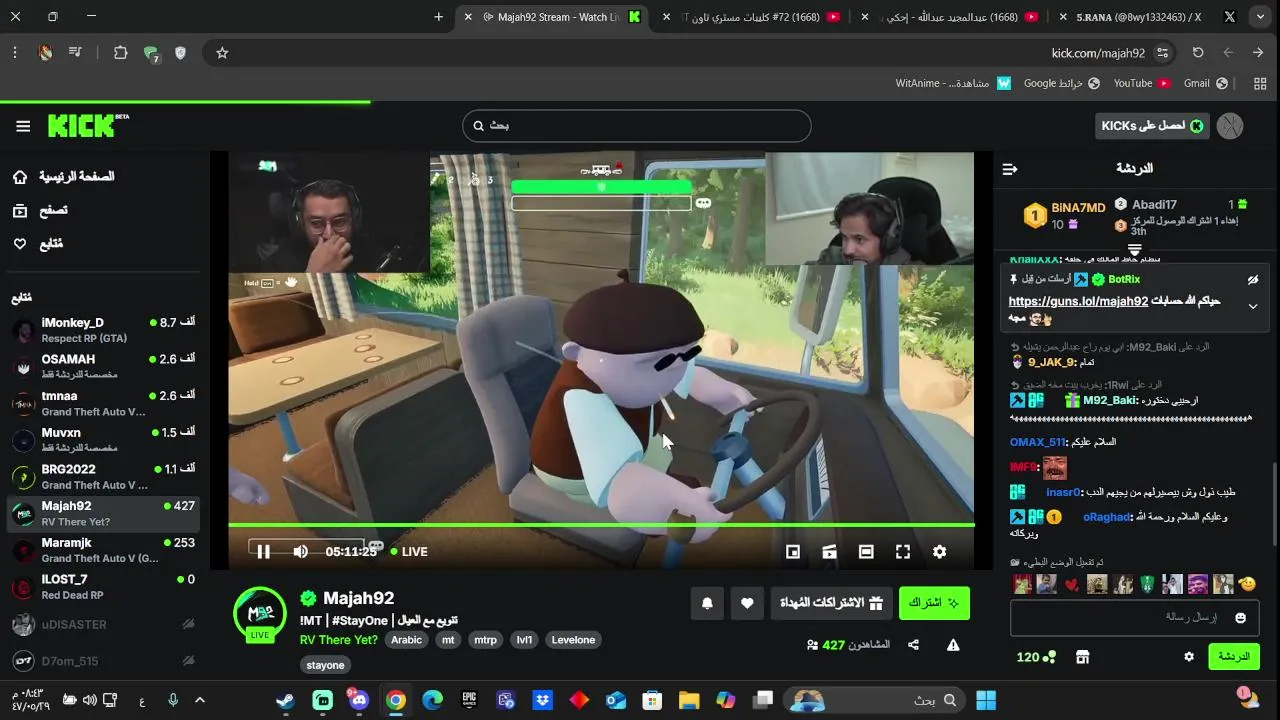Expand the leaderboard pull-down handle
This screenshot has height=720, width=1280.
point(1135,250)
